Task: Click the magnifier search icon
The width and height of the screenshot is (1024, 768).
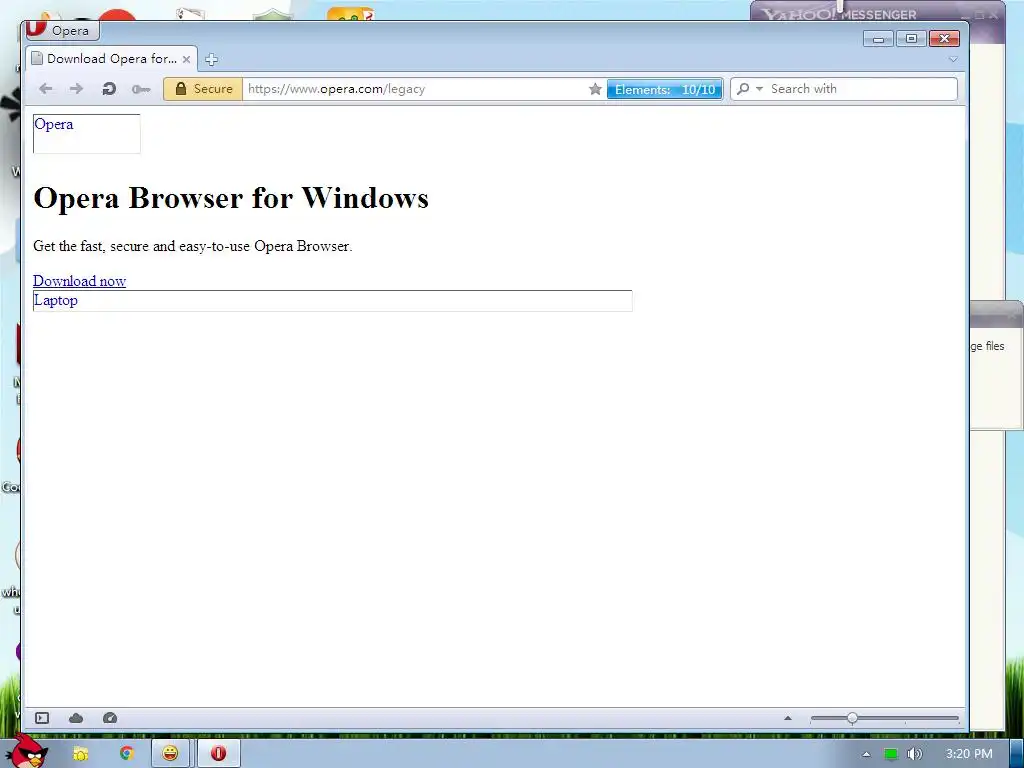Action: point(743,89)
